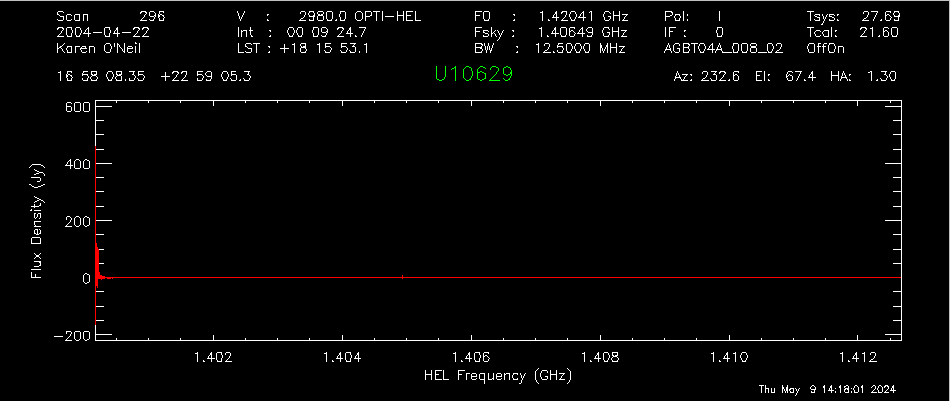
Task: Click the y-axis tick label 600
Action: (78, 107)
